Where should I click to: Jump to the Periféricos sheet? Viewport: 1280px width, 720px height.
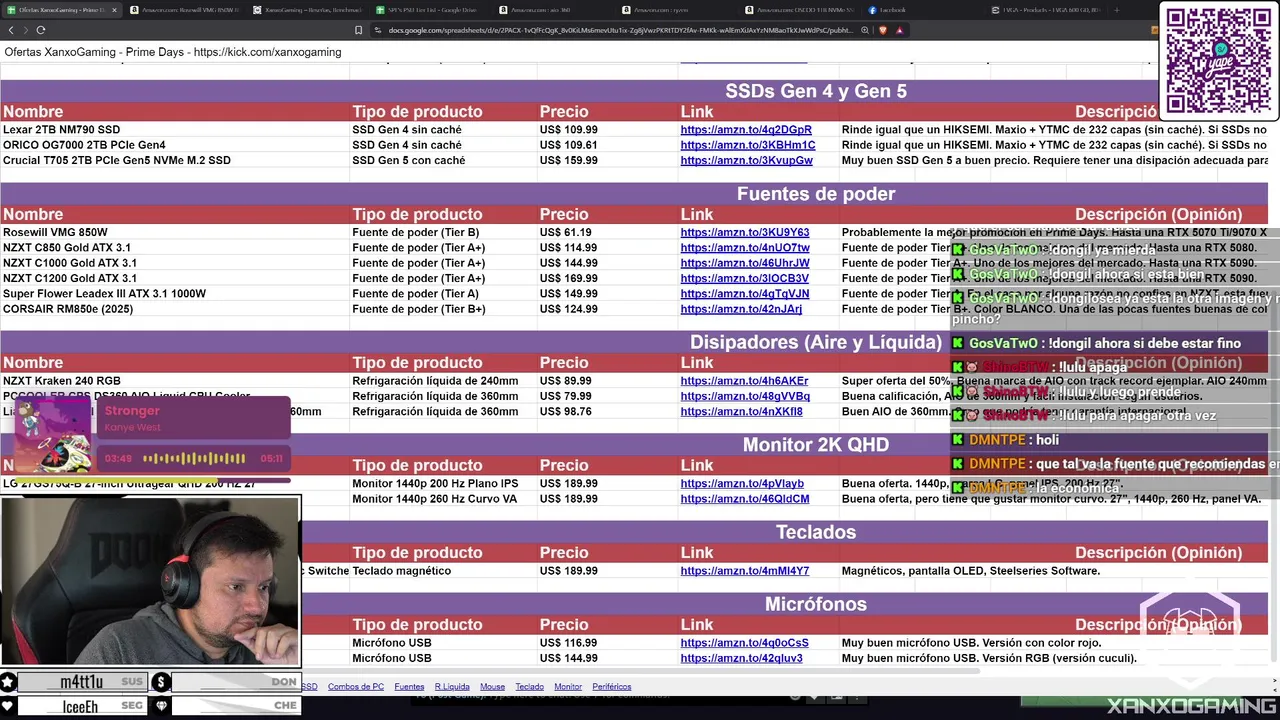(612, 687)
